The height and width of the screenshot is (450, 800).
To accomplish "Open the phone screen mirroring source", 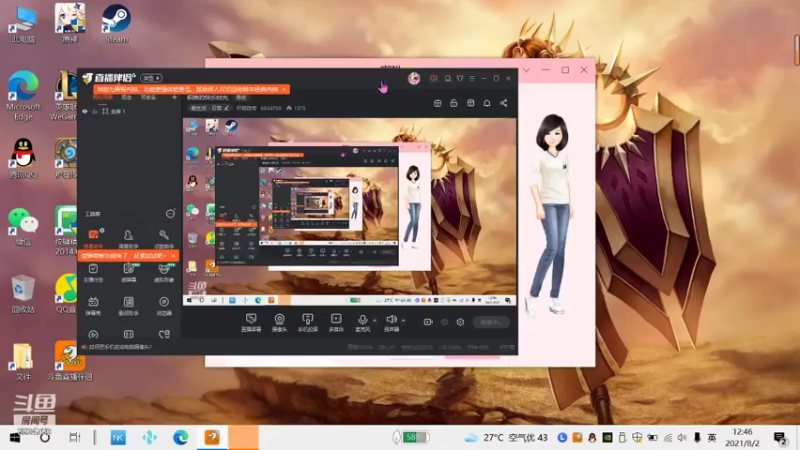I will (308, 323).
